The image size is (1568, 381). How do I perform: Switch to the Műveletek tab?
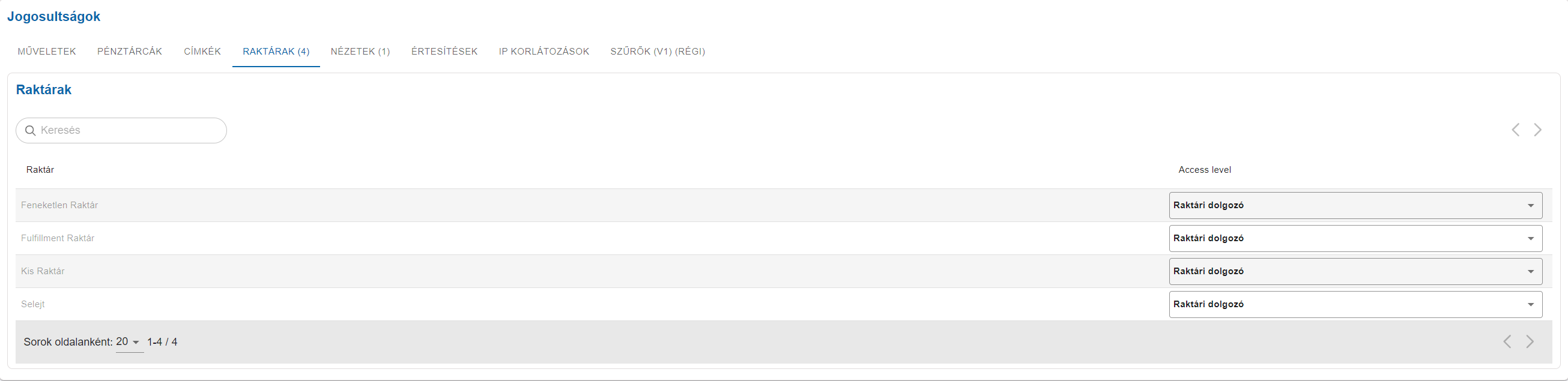pyautogui.click(x=47, y=52)
